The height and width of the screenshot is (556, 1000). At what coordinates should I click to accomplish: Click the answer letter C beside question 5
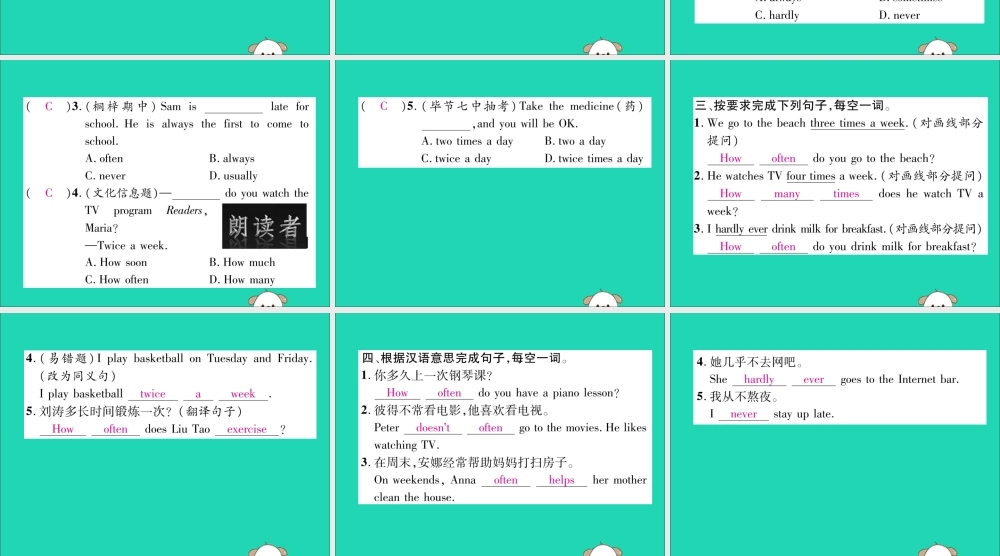(383, 106)
